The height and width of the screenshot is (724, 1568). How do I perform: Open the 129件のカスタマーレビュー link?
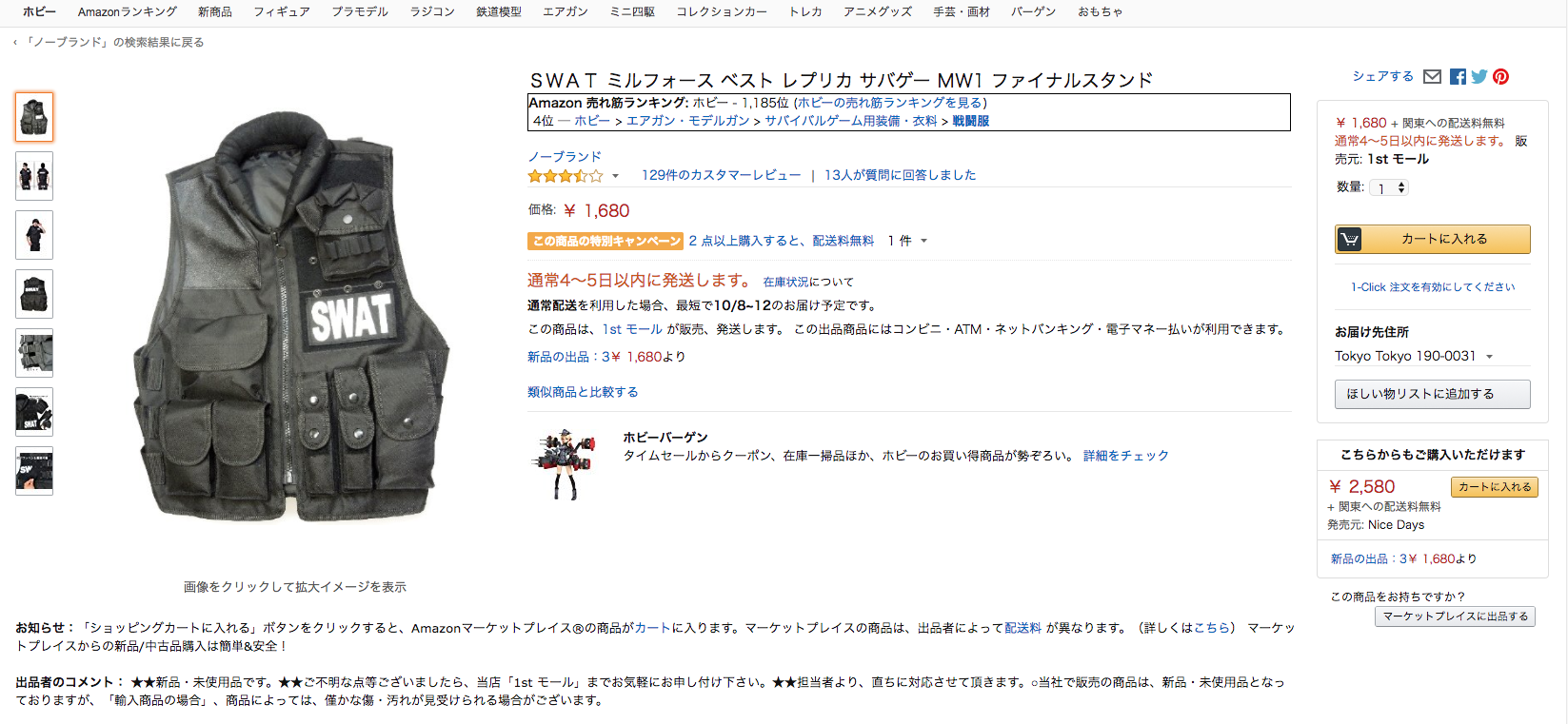pyautogui.click(x=721, y=175)
